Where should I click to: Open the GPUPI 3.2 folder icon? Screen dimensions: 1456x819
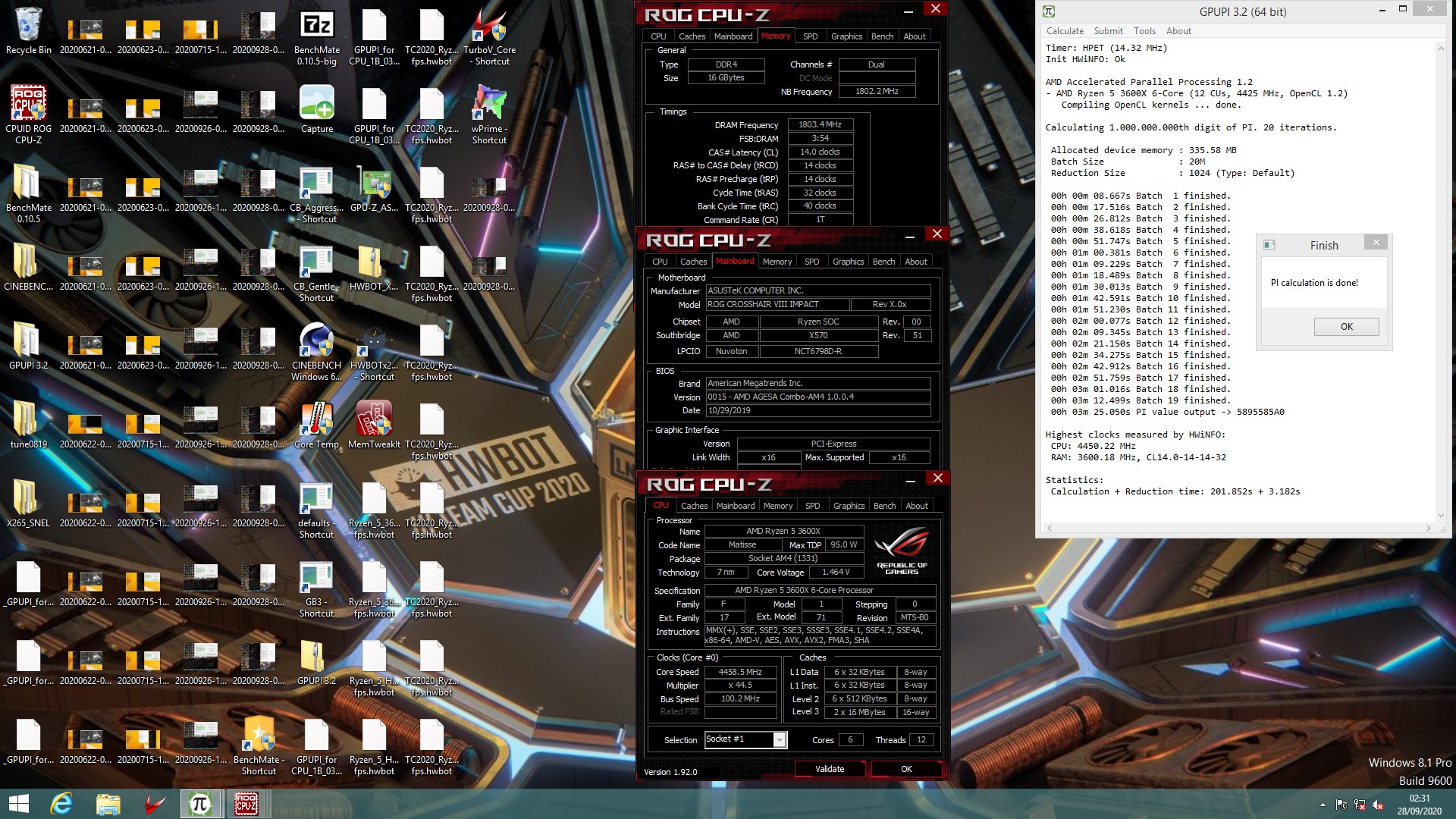pos(28,346)
